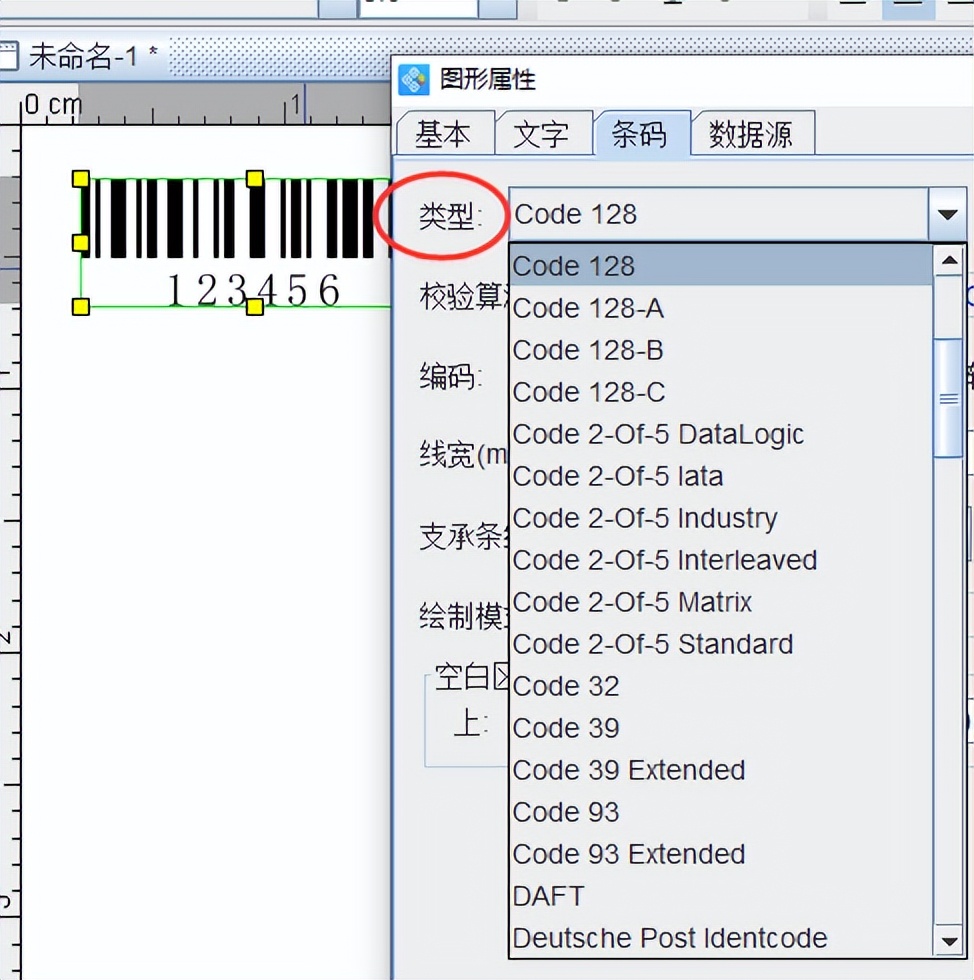Select DAFT barcode type
This screenshot has height=980, width=974.
[721, 896]
